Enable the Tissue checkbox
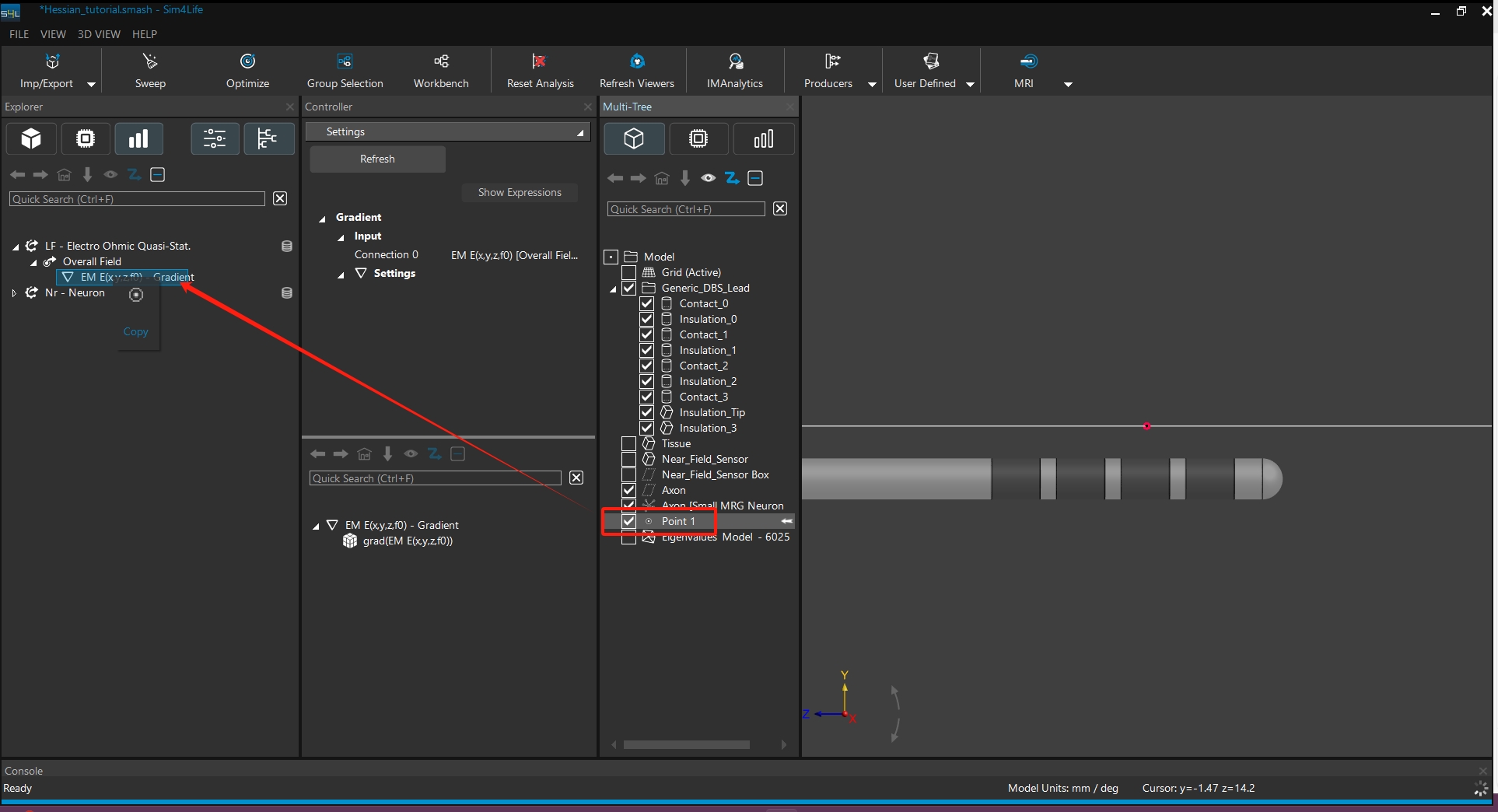The width and height of the screenshot is (1498, 812). (x=628, y=443)
